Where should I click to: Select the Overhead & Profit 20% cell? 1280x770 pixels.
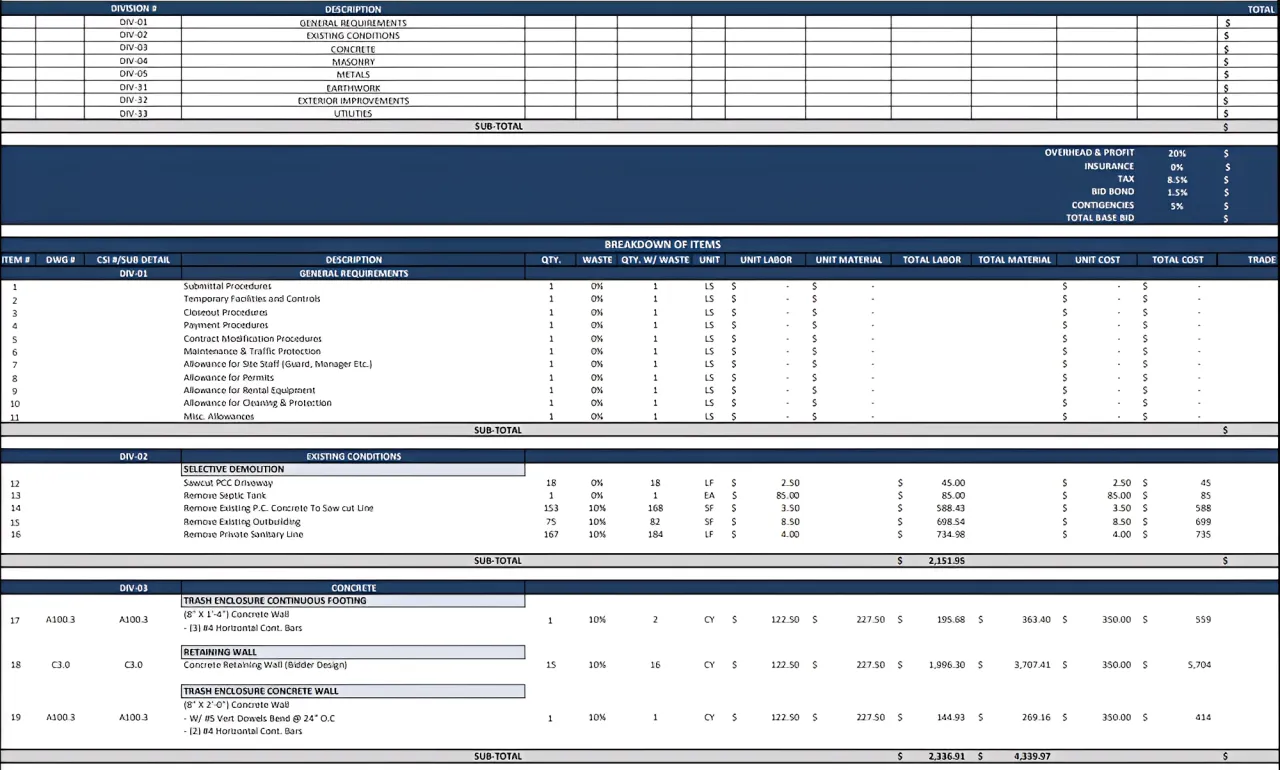(x=1176, y=153)
